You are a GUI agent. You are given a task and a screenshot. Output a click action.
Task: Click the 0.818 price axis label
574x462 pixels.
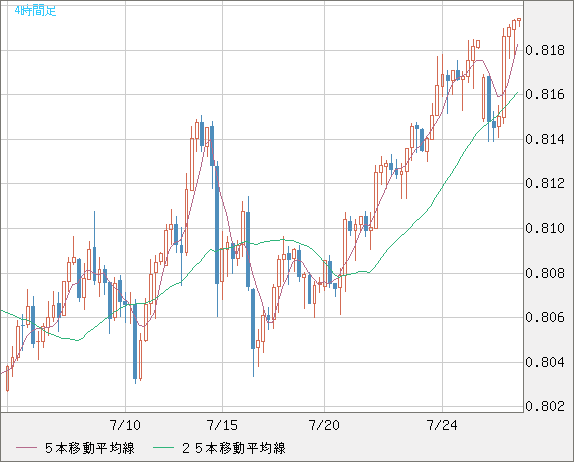click(x=545, y=50)
